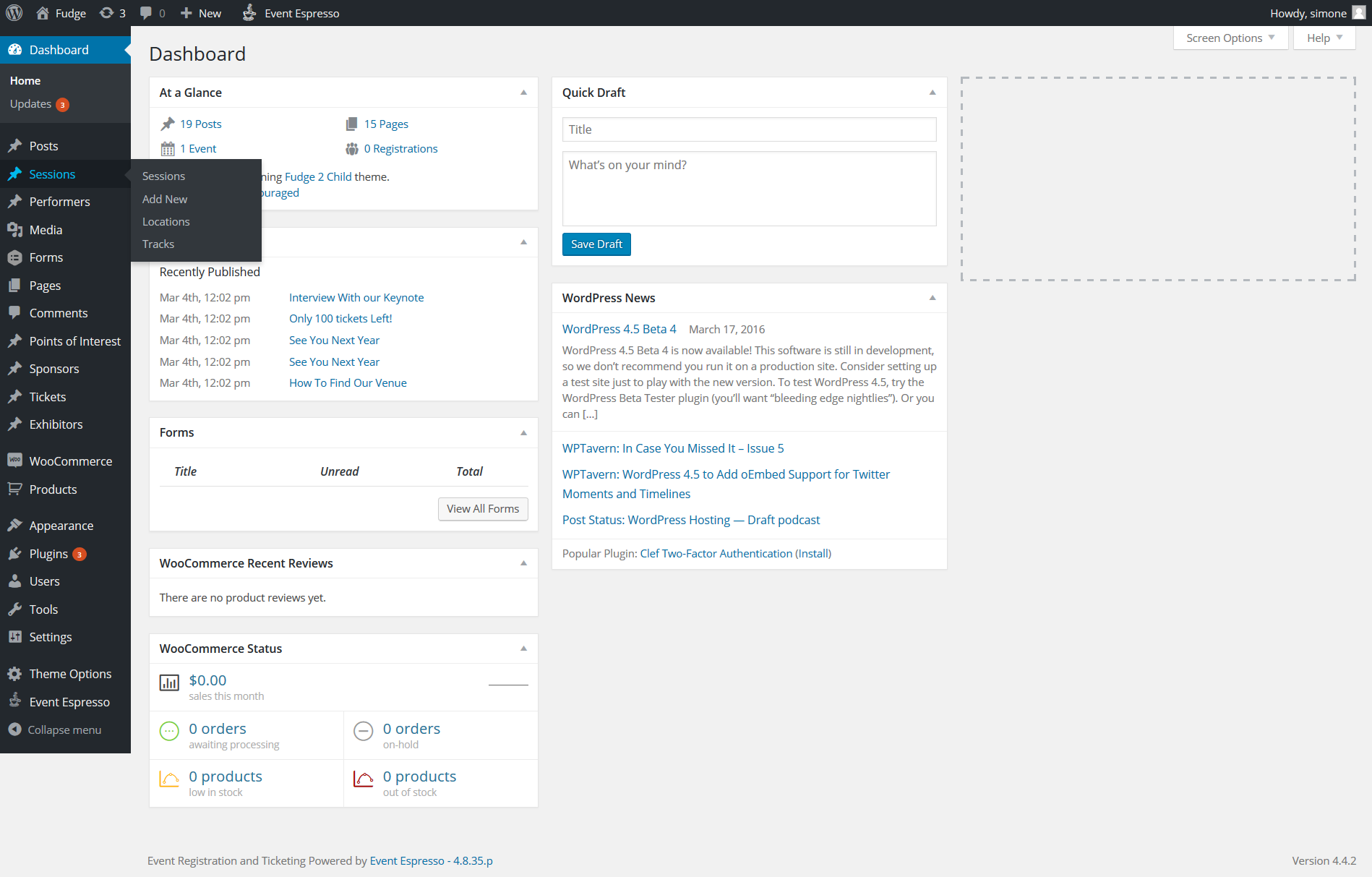The height and width of the screenshot is (877, 1372).
Task: Click the View All Forms button
Action: click(x=483, y=509)
